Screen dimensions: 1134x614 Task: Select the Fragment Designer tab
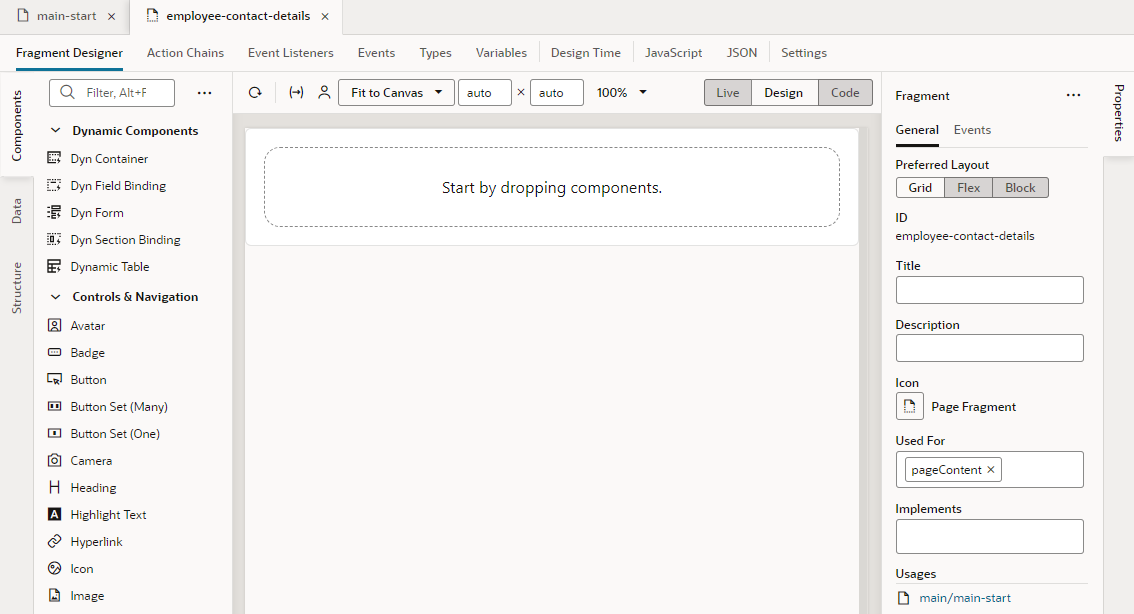pyautogui.click(x=69, y=53)
